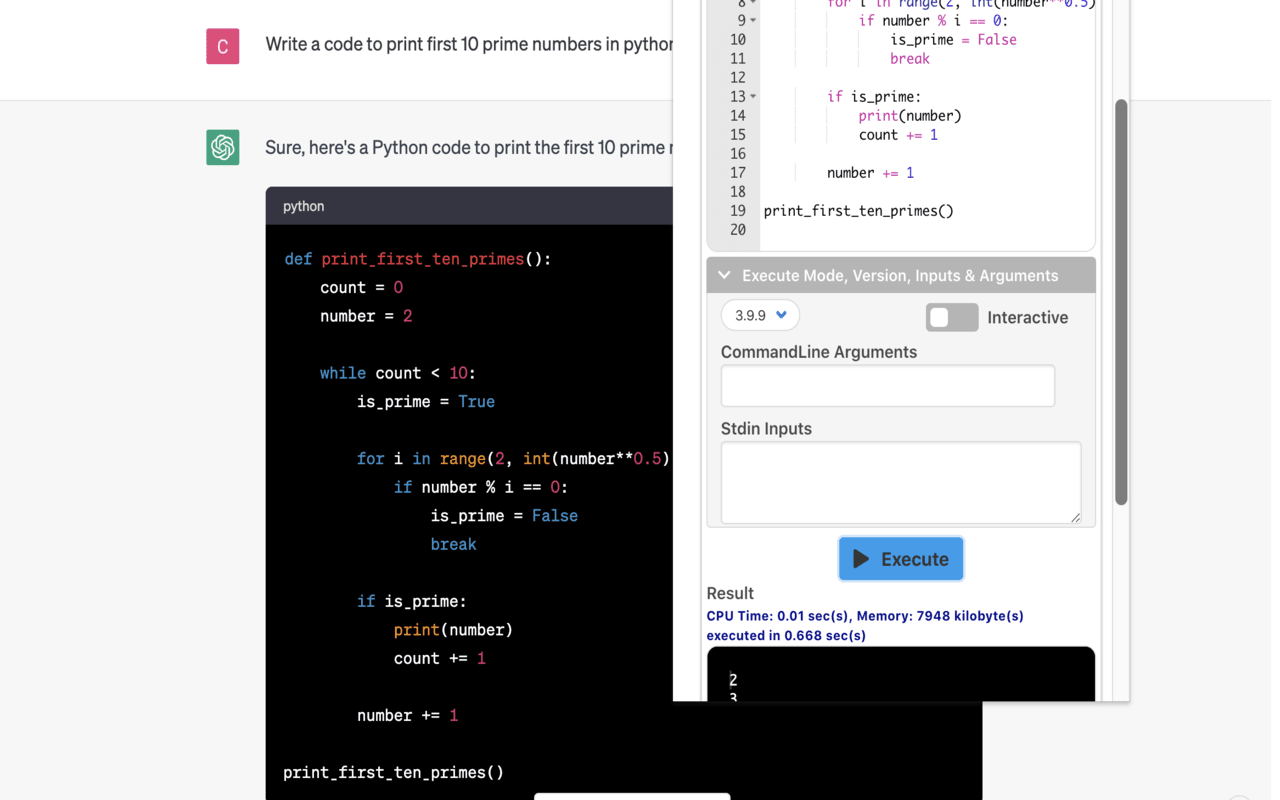
Task: Focus the Stdin Inputs text area
Action: pyautogui.click(x=901, y=483)
